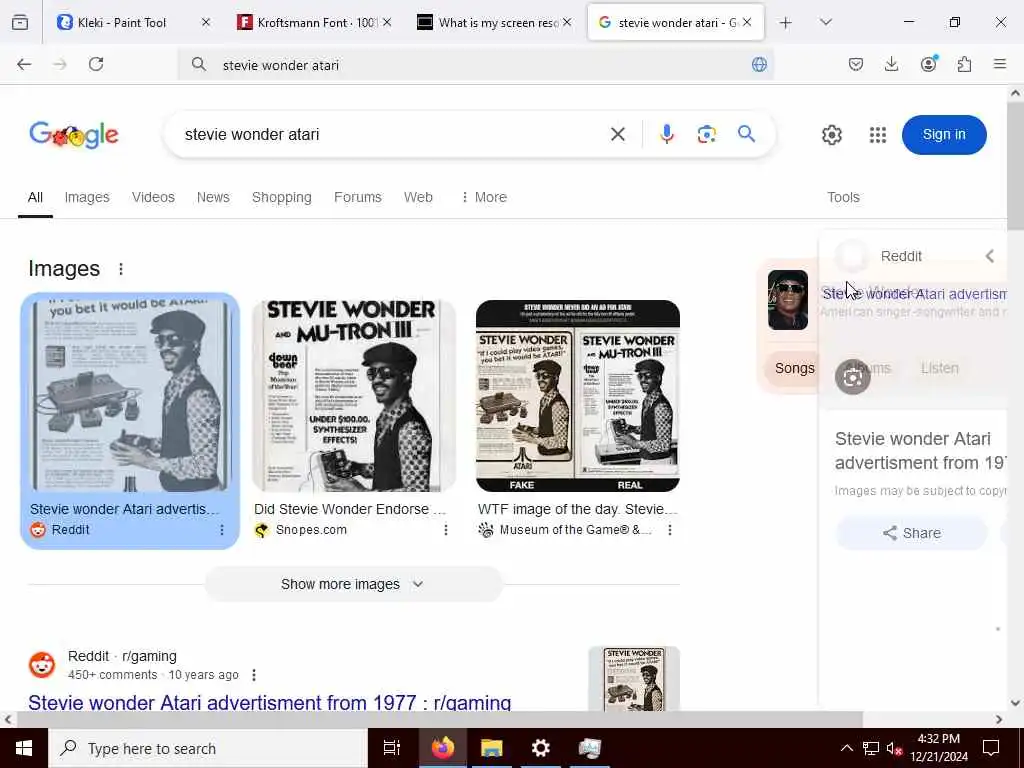Start voice search with microphone icon
The image size is (1024, 768).
coord(667,135)
